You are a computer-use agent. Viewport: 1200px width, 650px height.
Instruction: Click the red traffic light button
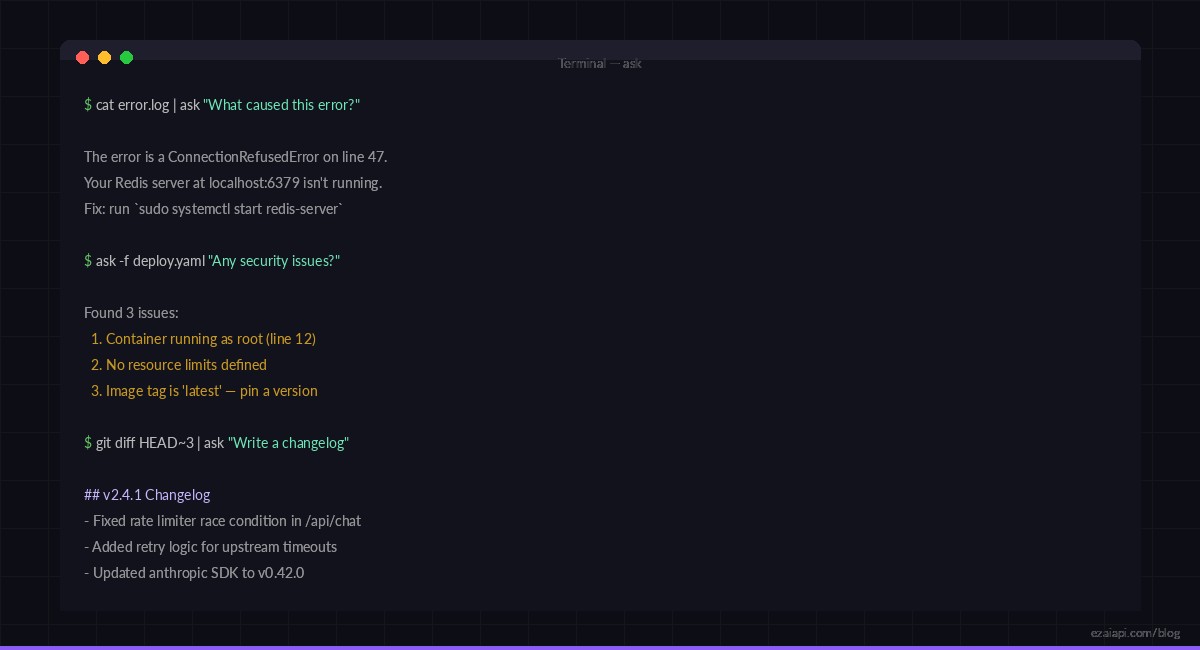pyautogui.click(x=83, y=57)
